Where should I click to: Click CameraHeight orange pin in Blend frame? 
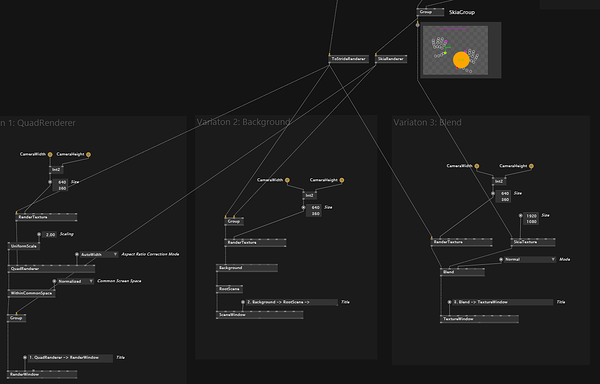[531, 166]
